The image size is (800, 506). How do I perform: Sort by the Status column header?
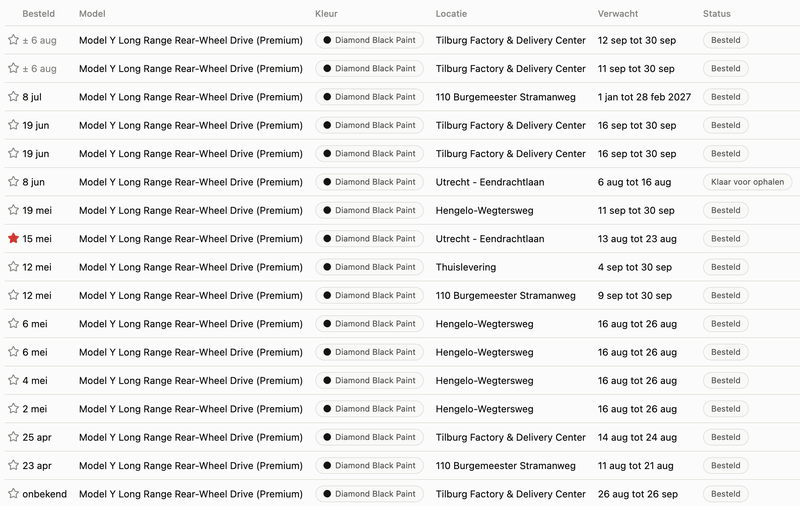pos(716,14)
